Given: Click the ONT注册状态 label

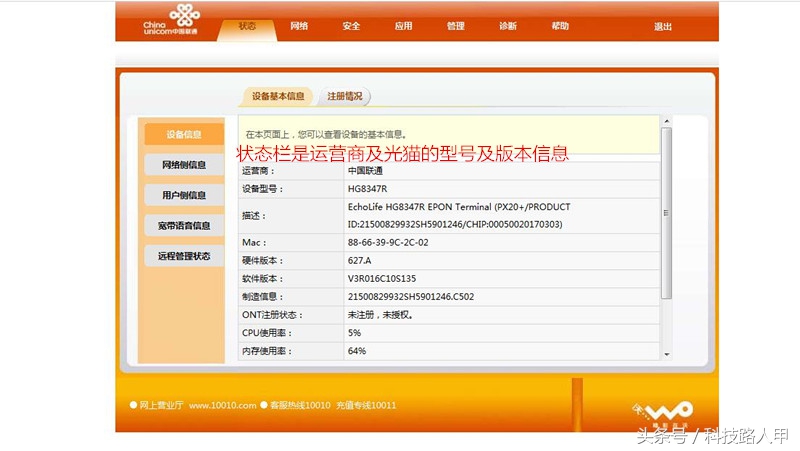Looking at the screenshot, I should click(272, 315).
